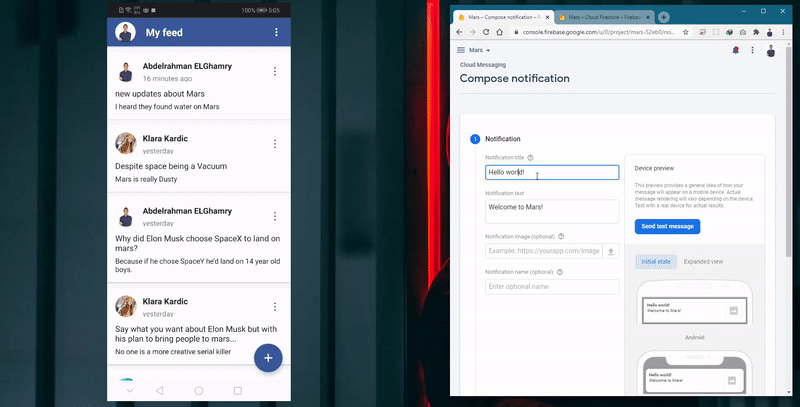Viewport: 800px width, 407px height.
Task: Open options for the 'serial killer' post
Action: 274,307
